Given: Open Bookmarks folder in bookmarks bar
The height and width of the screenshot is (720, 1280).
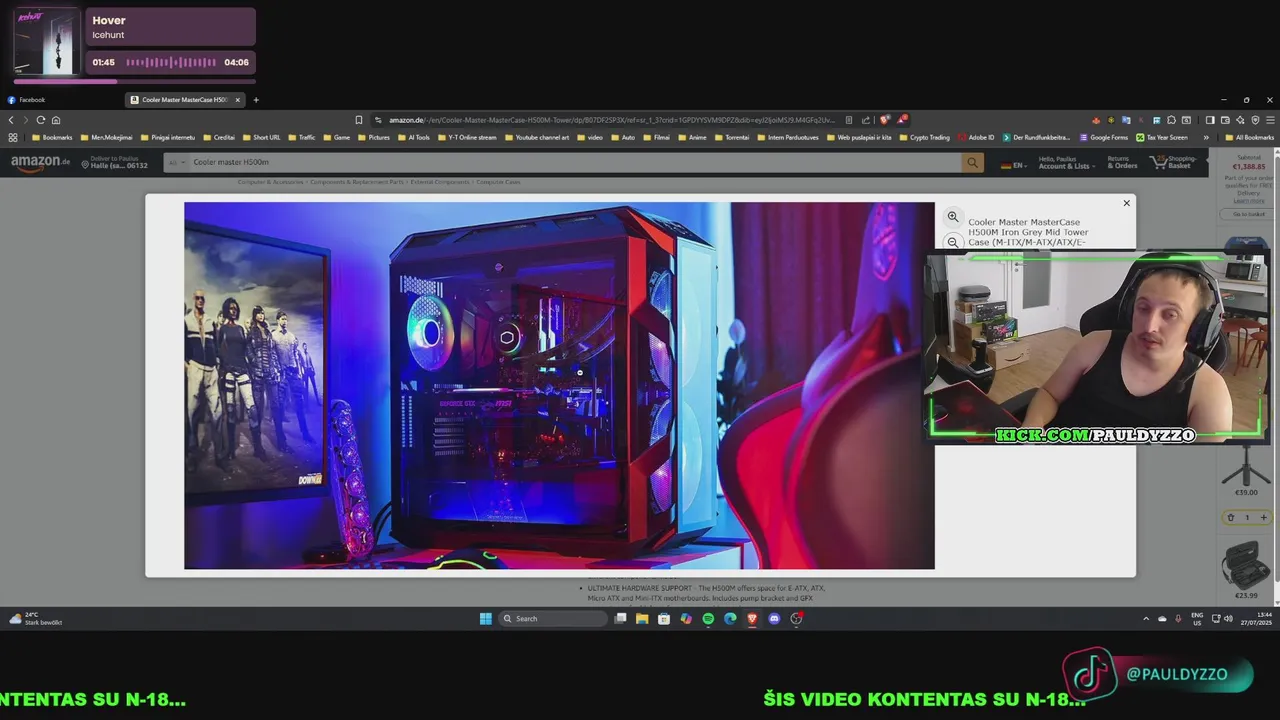Looking at the screenshot, I should coord(53,137).
